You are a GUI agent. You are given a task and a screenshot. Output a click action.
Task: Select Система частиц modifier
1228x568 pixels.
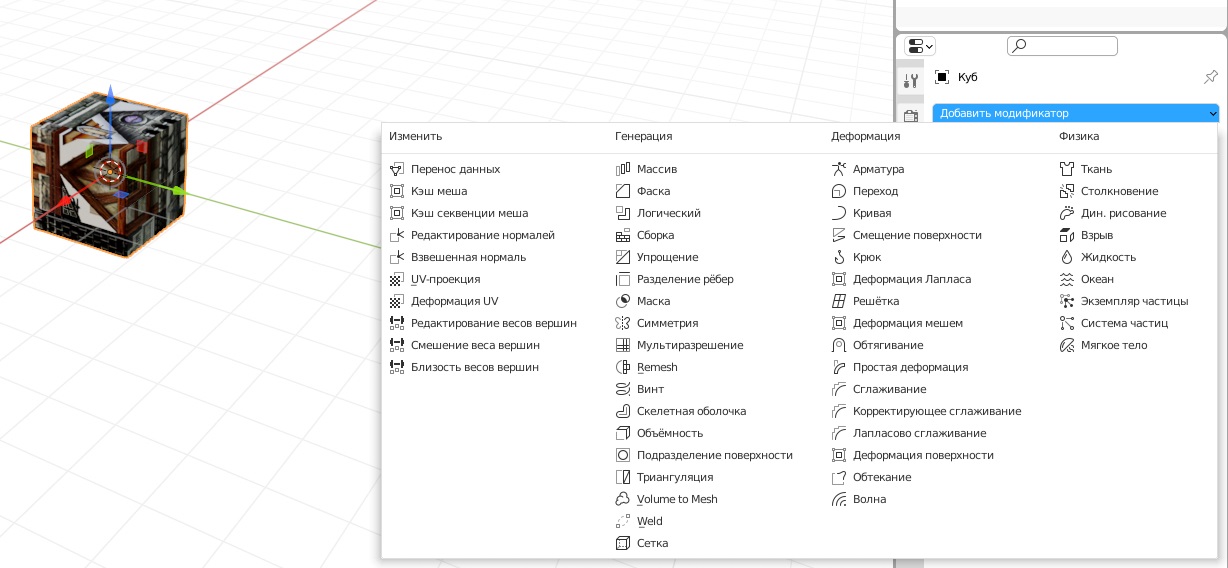[x=1114, y=323]
